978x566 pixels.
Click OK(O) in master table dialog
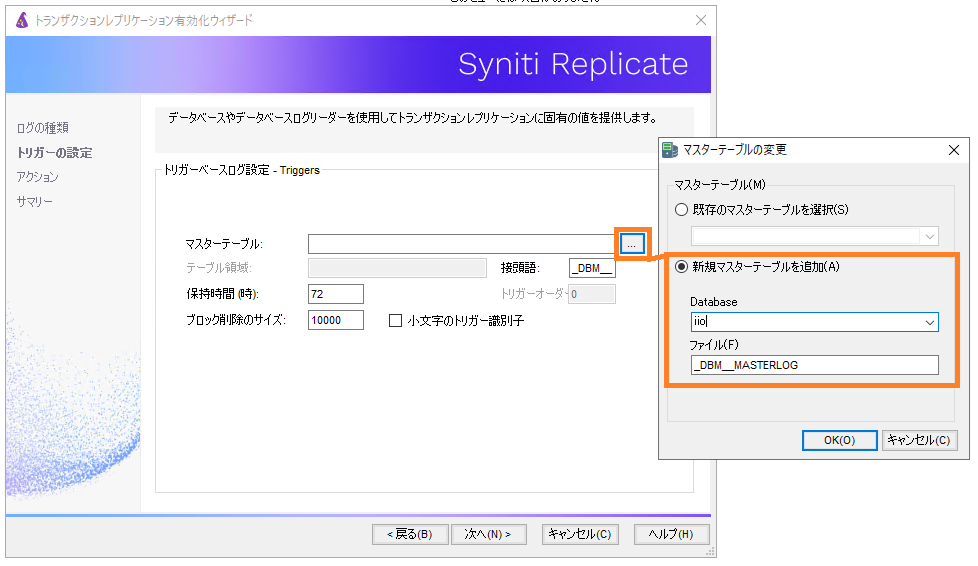[840, 440]
